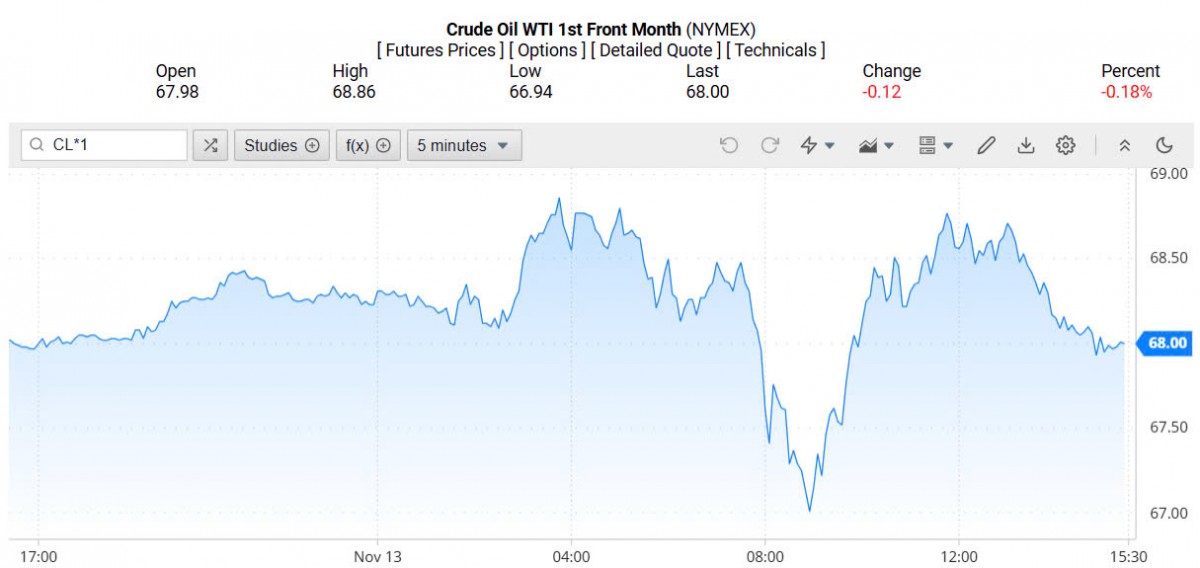
Task: Expand the chart type dropdown
Action: pos(876,145)
